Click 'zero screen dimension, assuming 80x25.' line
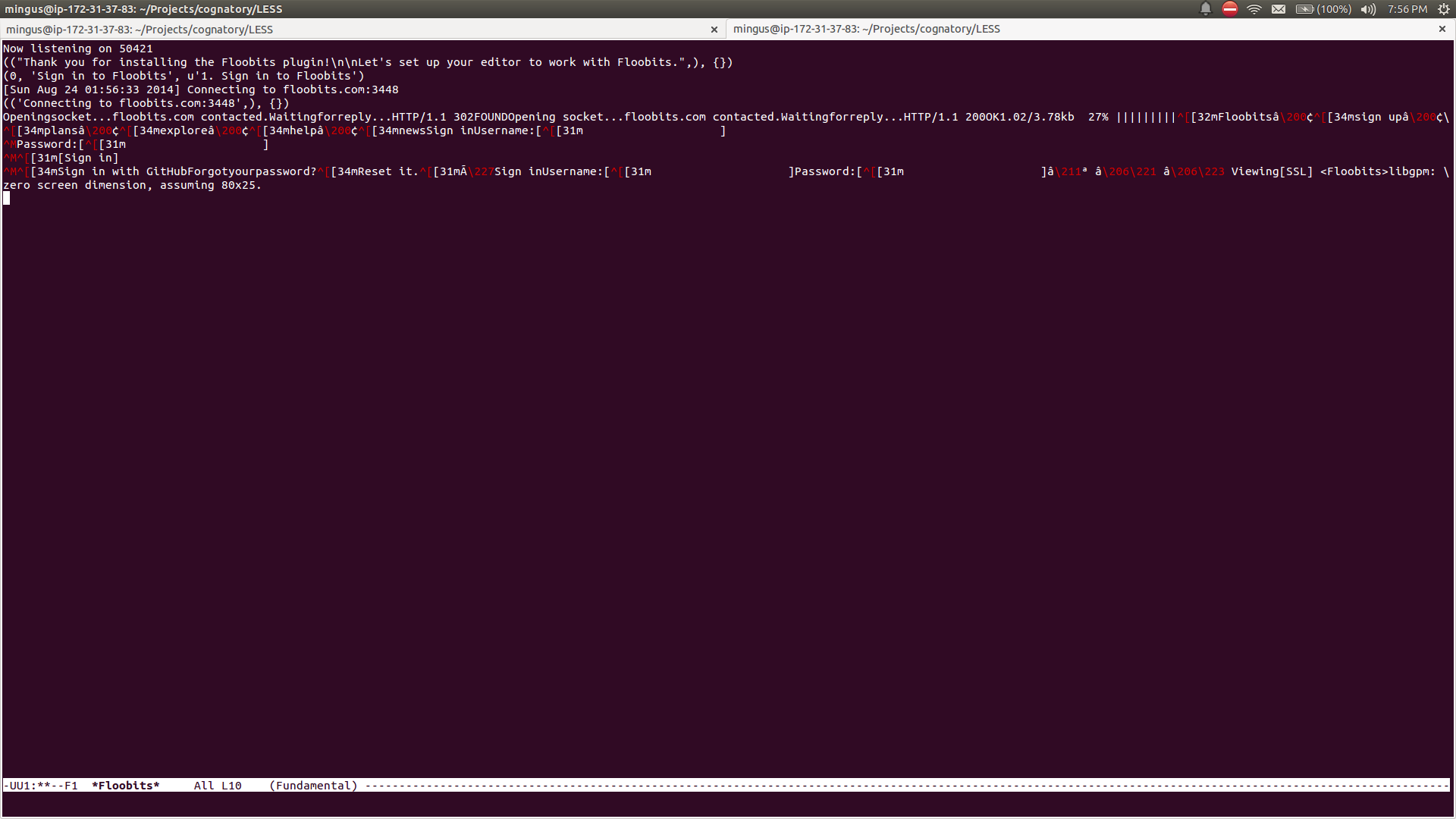The image size is (1456, 819). (132, 185)
